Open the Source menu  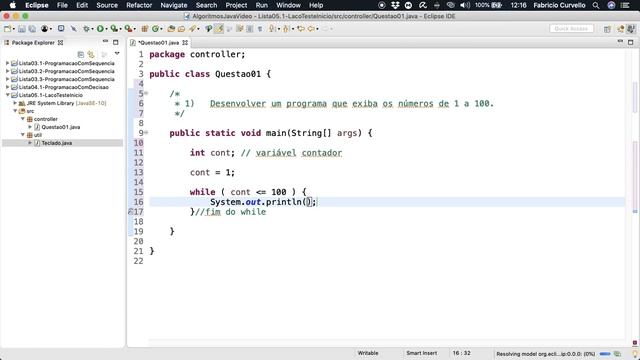[x=107, y=5]
